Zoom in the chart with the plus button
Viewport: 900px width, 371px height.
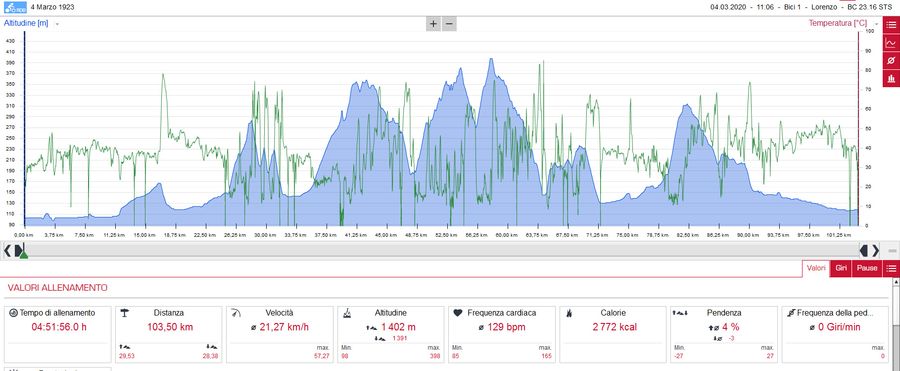(x=433, y=24)
